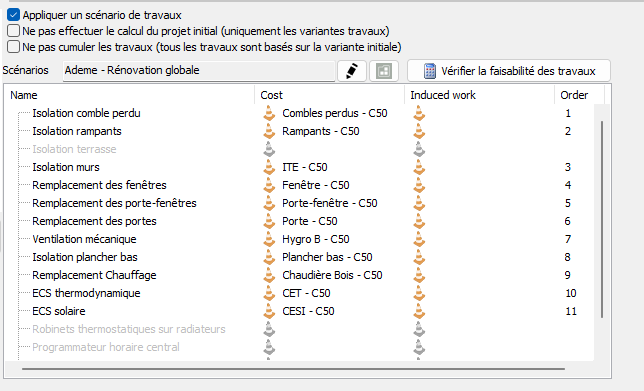Image resolution: width=644 pixels, height=391 pixels.
Task: Click the vertical scrollbar of works list
Action: tap(602, 219)
